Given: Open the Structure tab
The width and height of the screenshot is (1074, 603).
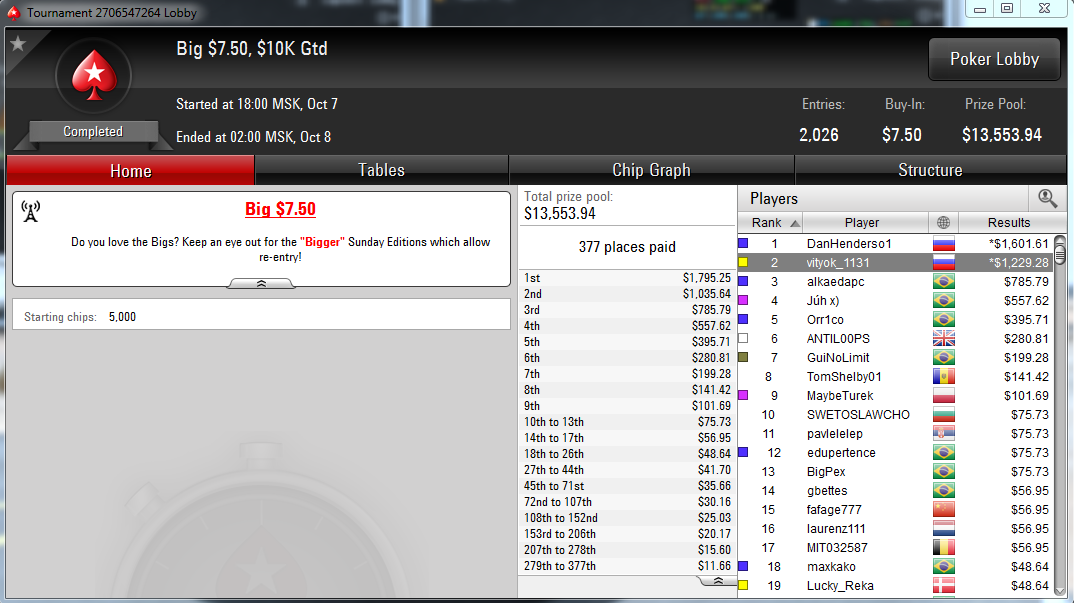Looking at the screenshot, I should pyautogui.click(x=930, y=170).
